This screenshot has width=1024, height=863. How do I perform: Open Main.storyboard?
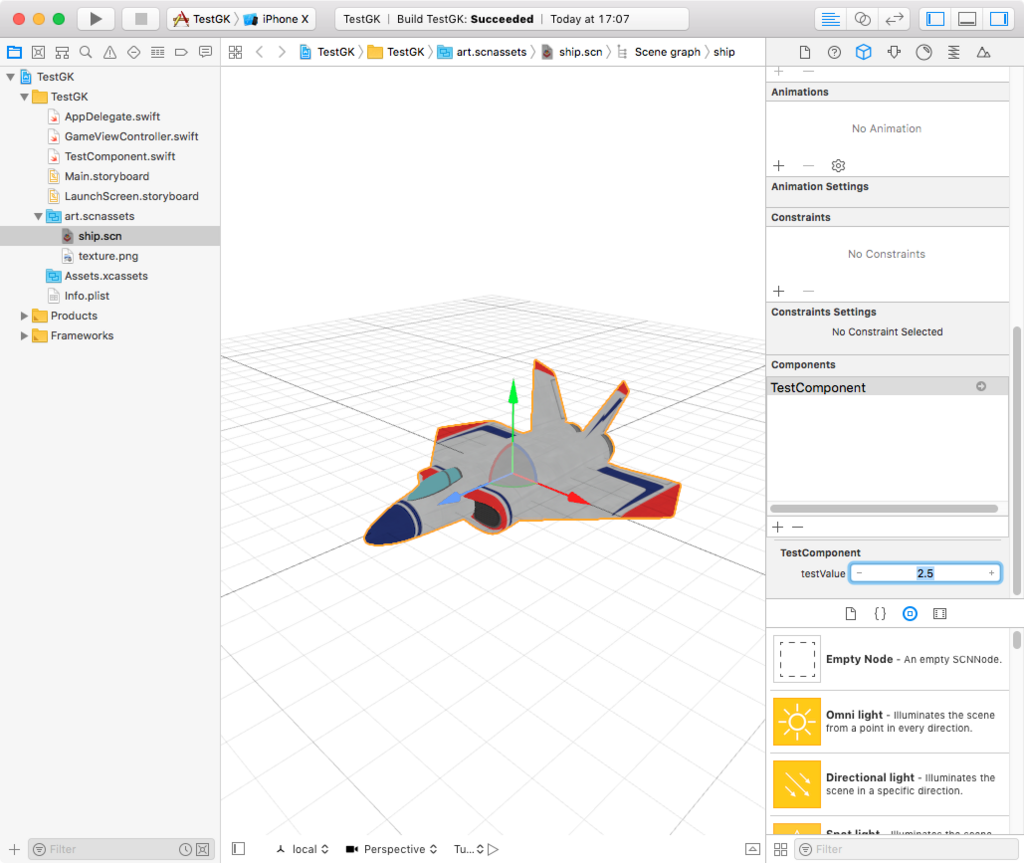pos(106,176)
